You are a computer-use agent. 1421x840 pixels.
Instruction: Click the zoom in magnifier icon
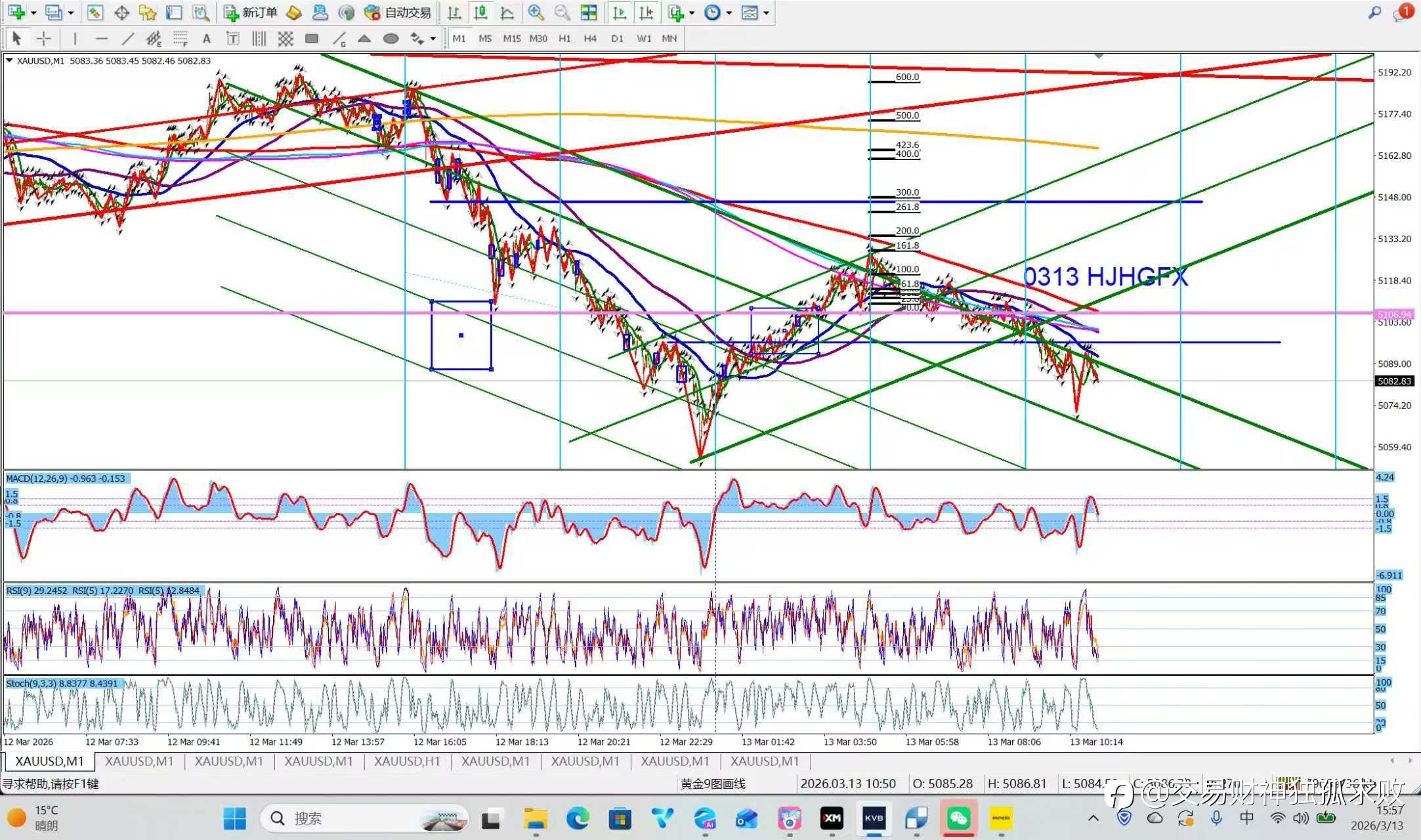(536, 12)
